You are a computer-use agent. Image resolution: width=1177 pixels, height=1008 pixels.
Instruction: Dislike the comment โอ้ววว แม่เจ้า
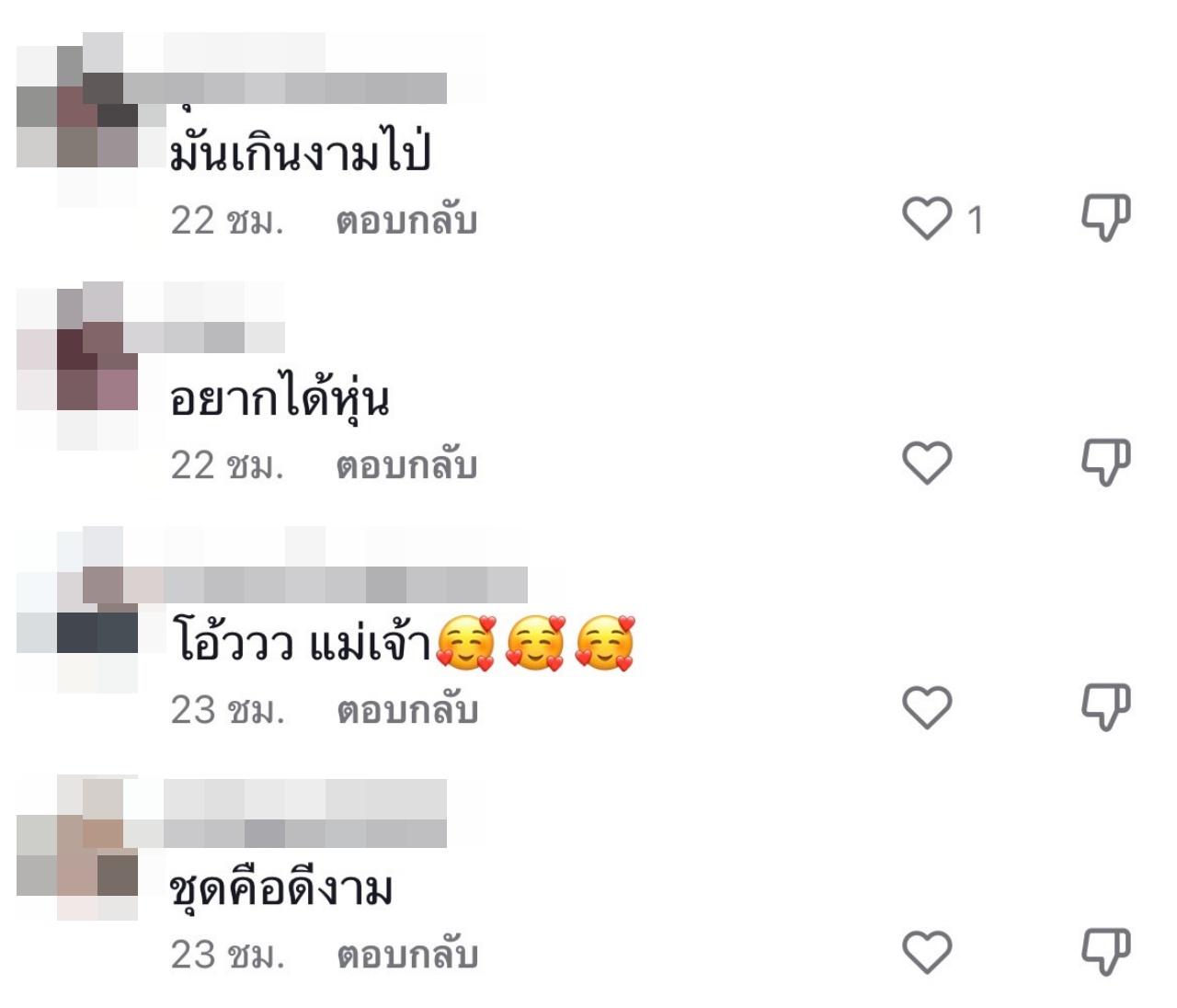1105,706
